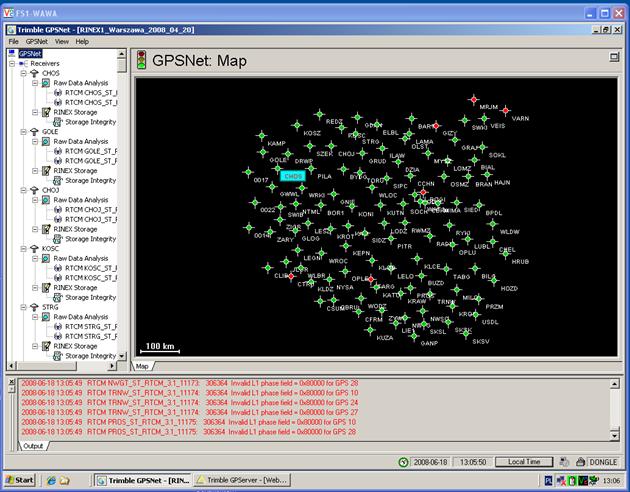The width and height of the screenshot is (630, 492).
Task: Collapse RINEX Storage under CHOS
Action: [x=35, y=112]
